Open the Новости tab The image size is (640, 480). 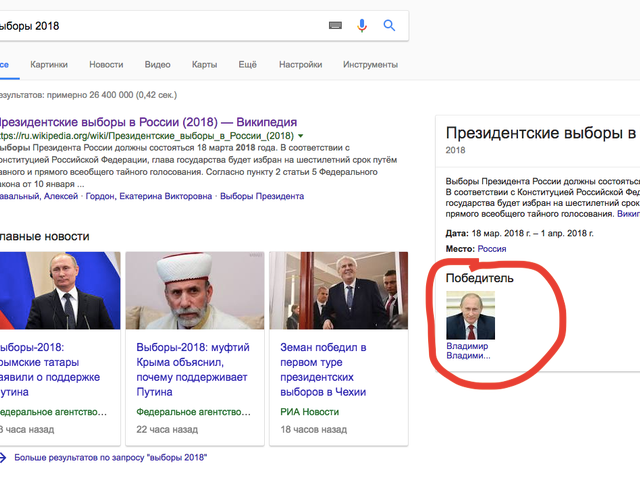[106, 64]
